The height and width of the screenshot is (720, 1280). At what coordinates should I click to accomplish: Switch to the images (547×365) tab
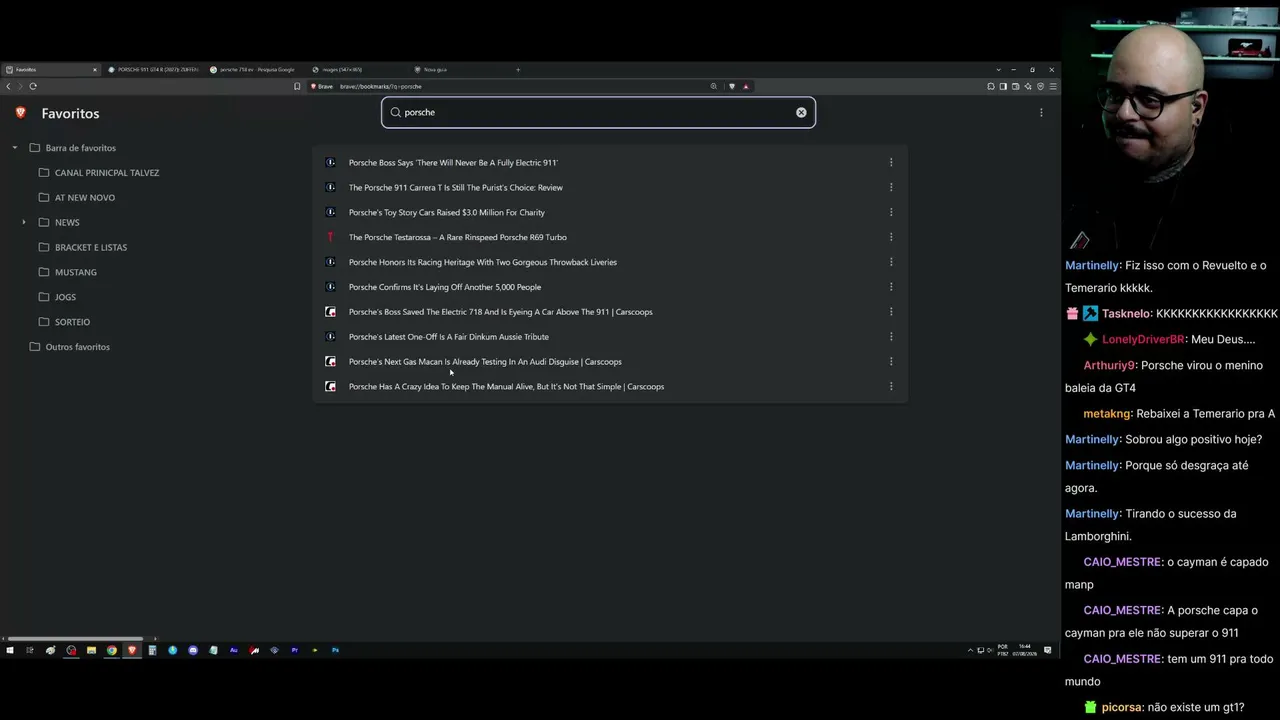(357, 70)
